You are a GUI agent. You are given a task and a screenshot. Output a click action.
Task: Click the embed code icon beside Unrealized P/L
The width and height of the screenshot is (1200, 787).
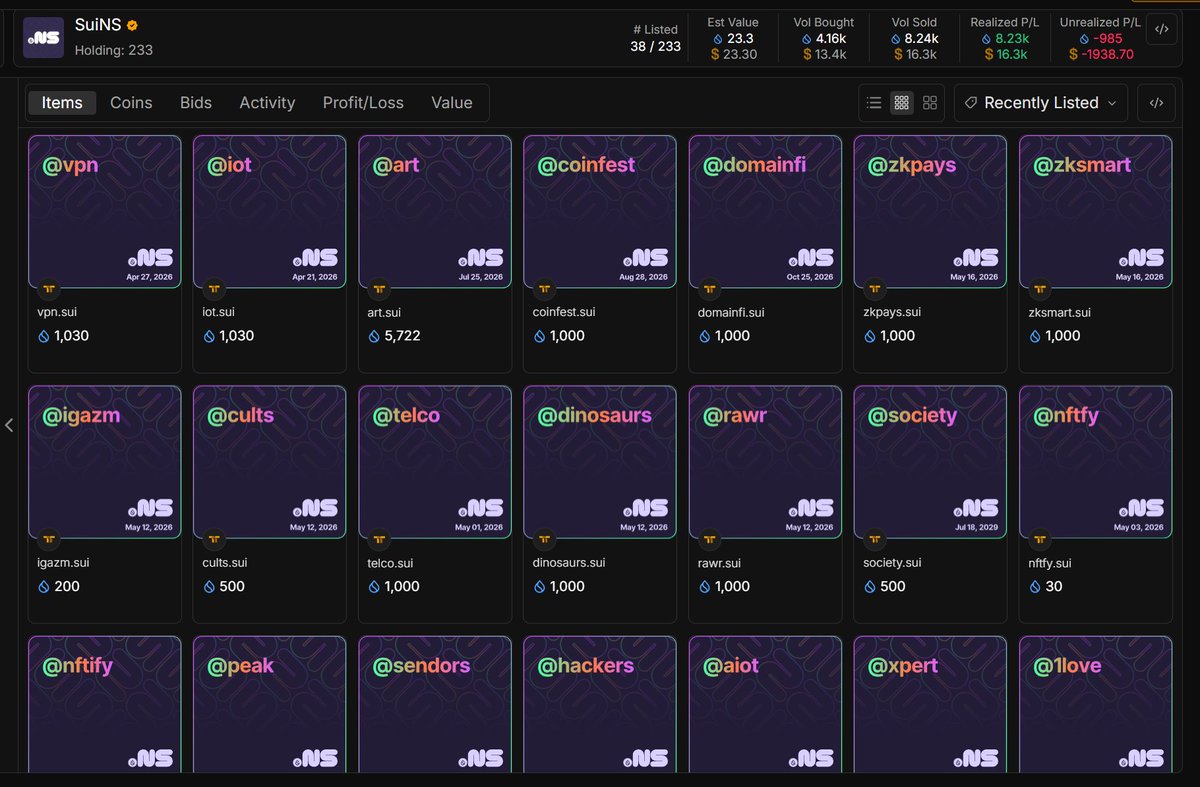point(1161,30)
